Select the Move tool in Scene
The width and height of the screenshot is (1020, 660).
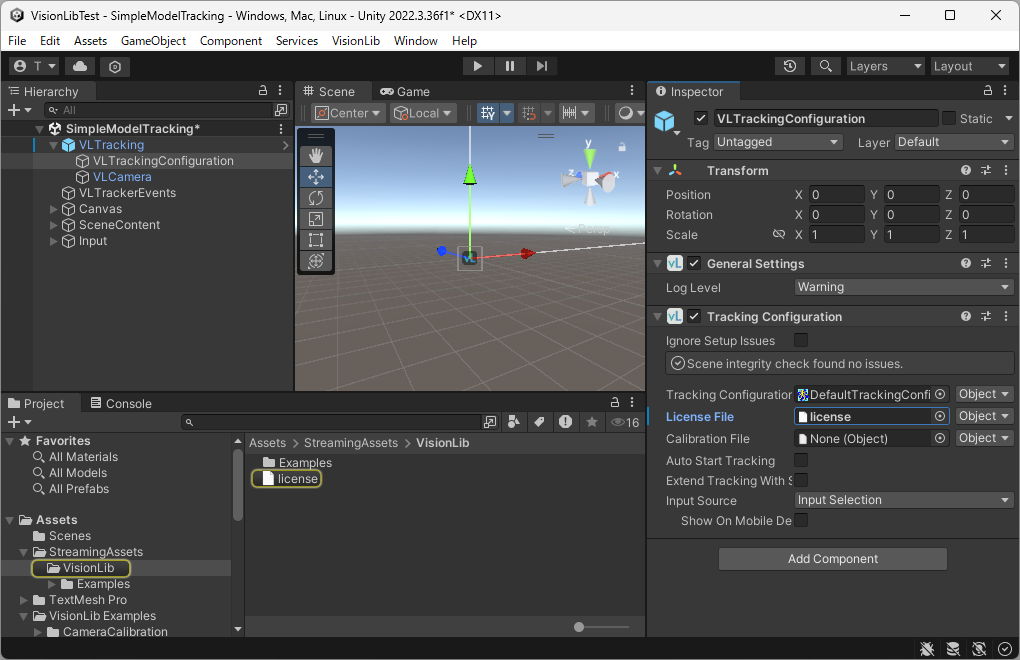[316, 177]
